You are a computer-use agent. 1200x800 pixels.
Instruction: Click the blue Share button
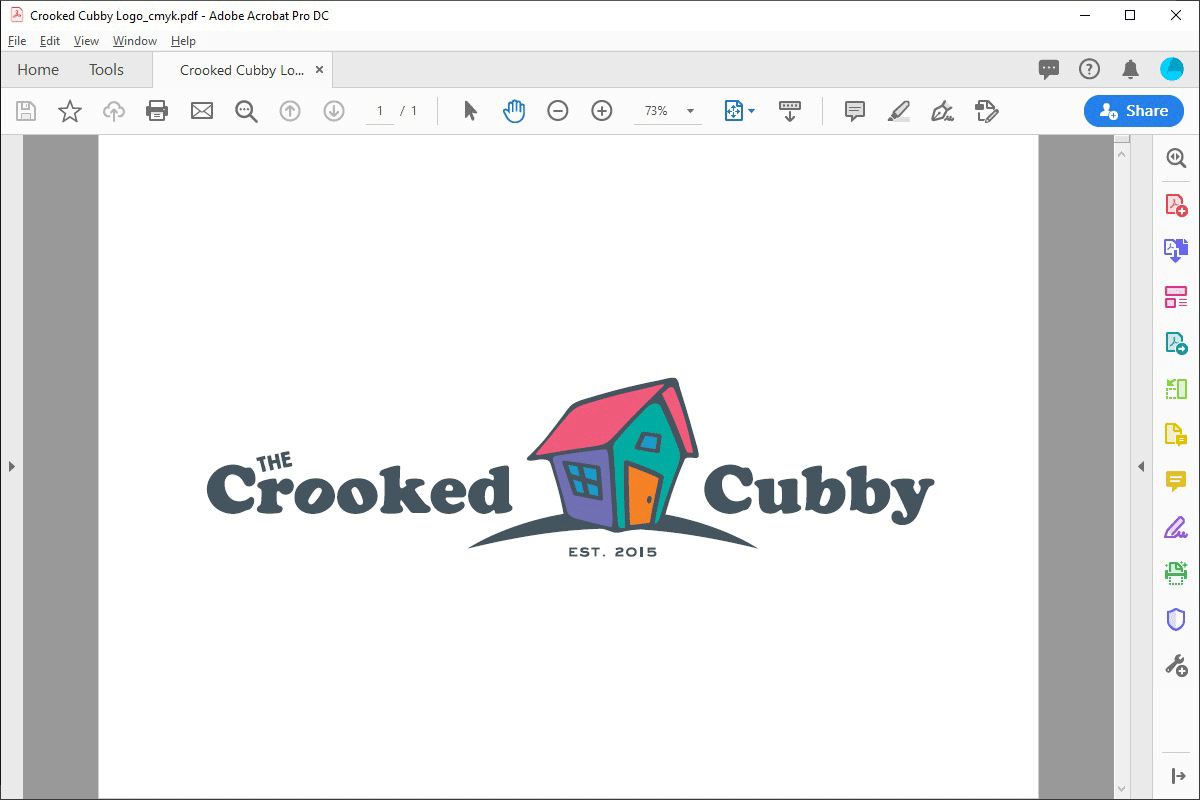point(1132,111)
